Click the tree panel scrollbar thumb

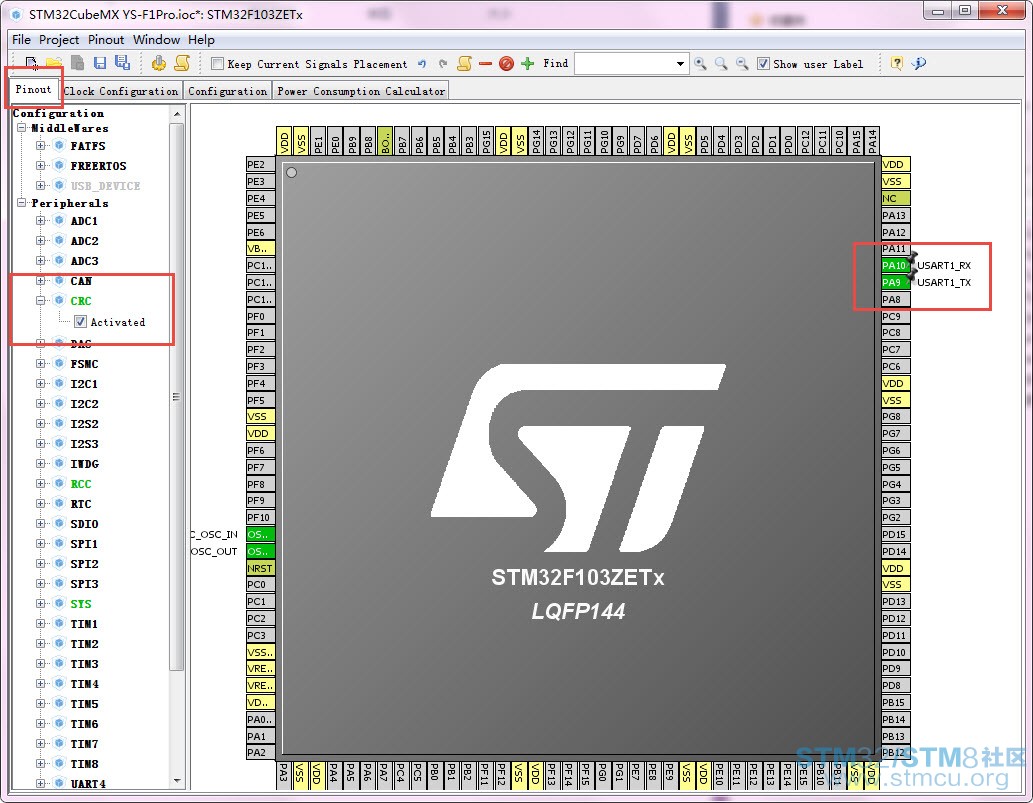point(176,396)
